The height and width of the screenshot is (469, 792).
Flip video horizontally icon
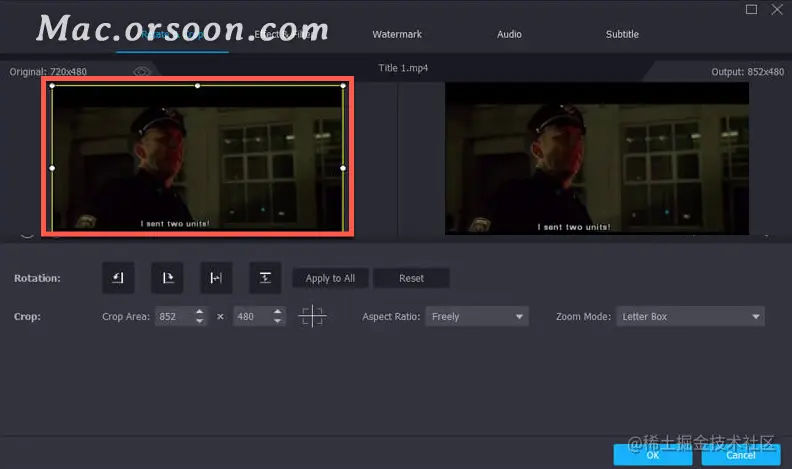tap(216, 278)
